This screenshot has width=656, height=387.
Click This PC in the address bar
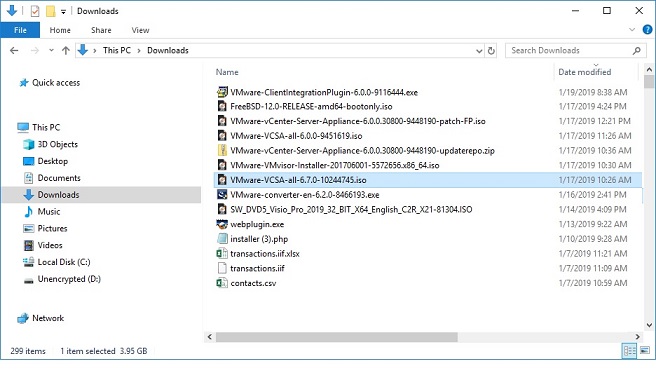pyautogui.click(x=117, y=50)
